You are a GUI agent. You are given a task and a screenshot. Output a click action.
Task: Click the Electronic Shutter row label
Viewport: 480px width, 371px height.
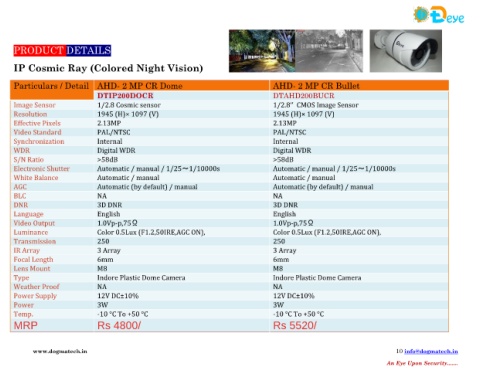point(41,169)
